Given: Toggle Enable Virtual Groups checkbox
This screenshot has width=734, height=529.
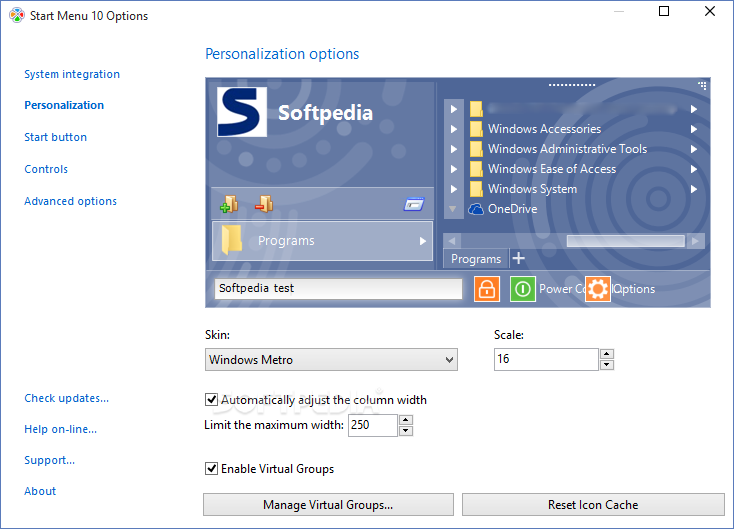Looking at the screenshot, I should 212,469.
